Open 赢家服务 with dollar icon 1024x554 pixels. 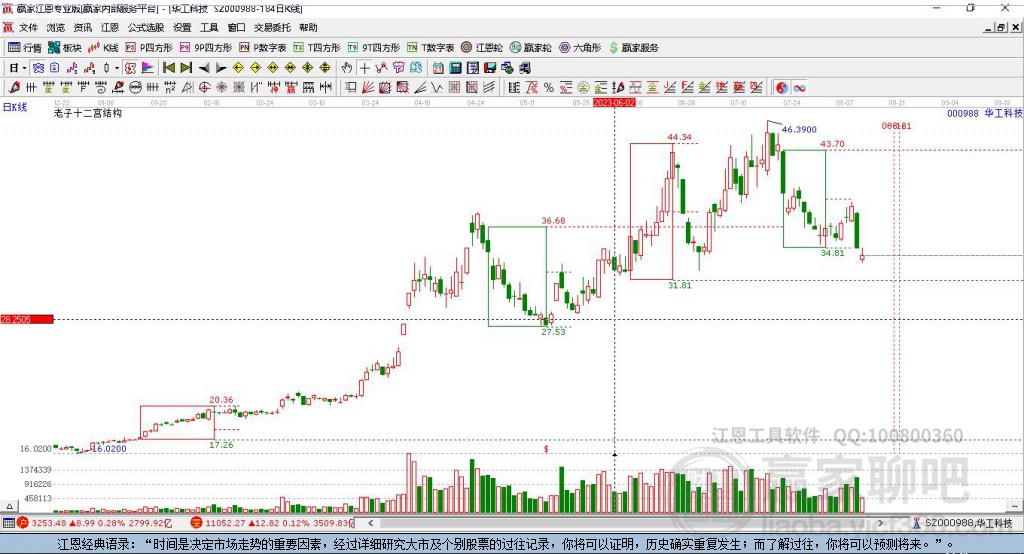(x=634, y=48)
